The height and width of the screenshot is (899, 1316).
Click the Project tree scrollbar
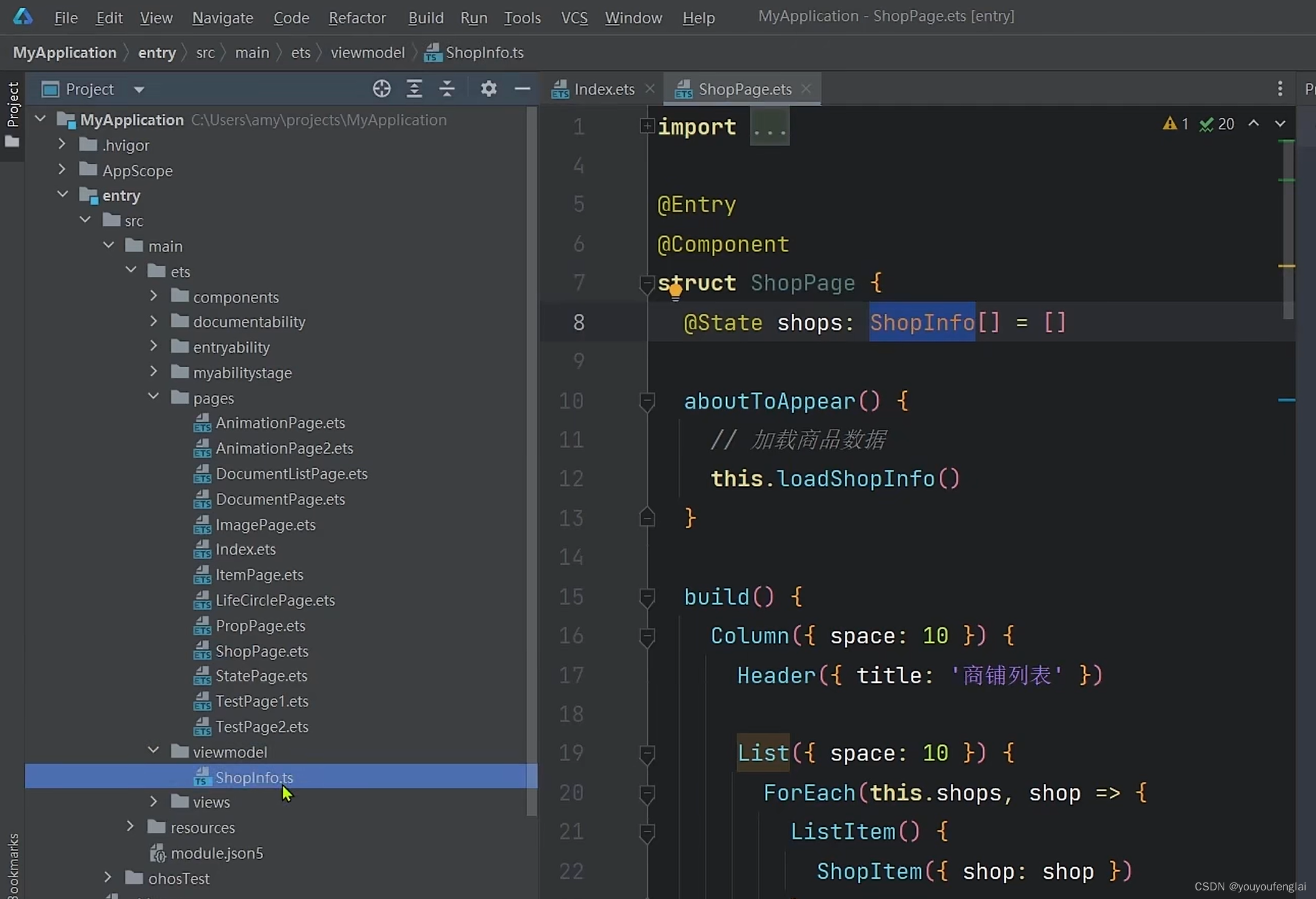pos(531,462)
